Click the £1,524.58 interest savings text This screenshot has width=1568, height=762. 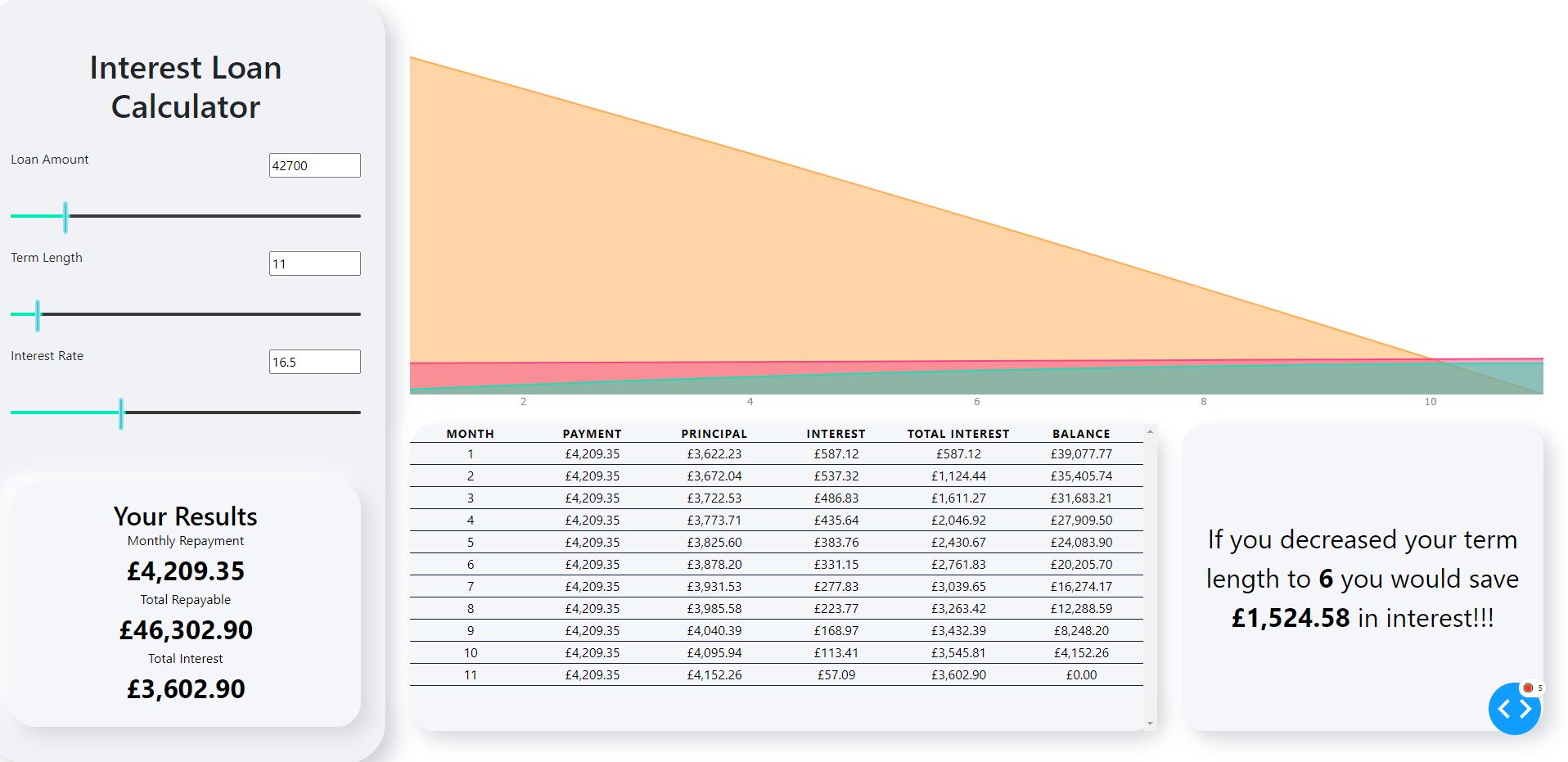tap(1291, 618)
